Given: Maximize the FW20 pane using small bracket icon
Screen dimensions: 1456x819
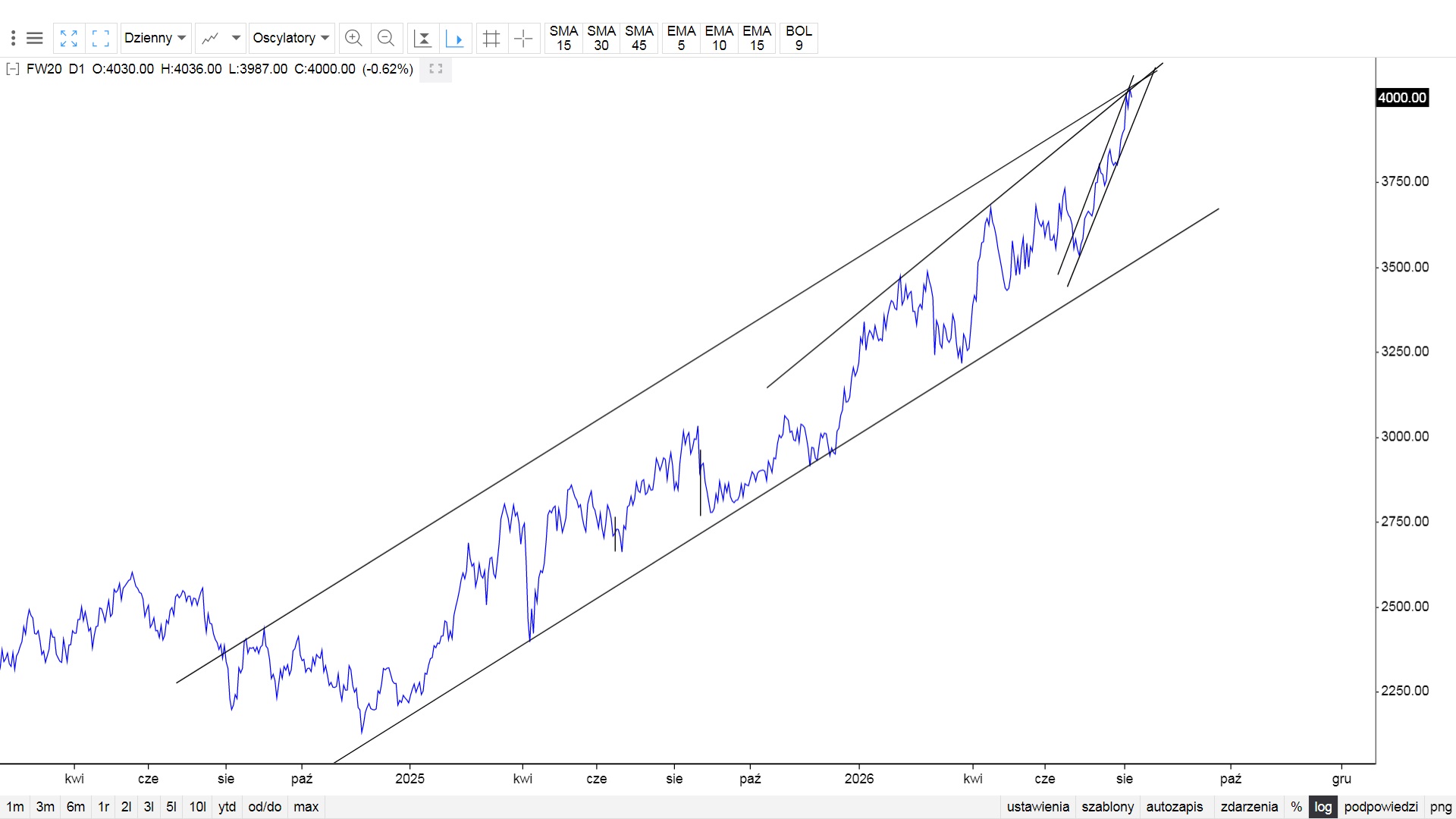Looking at the screenshot, I should click(436, 69).
